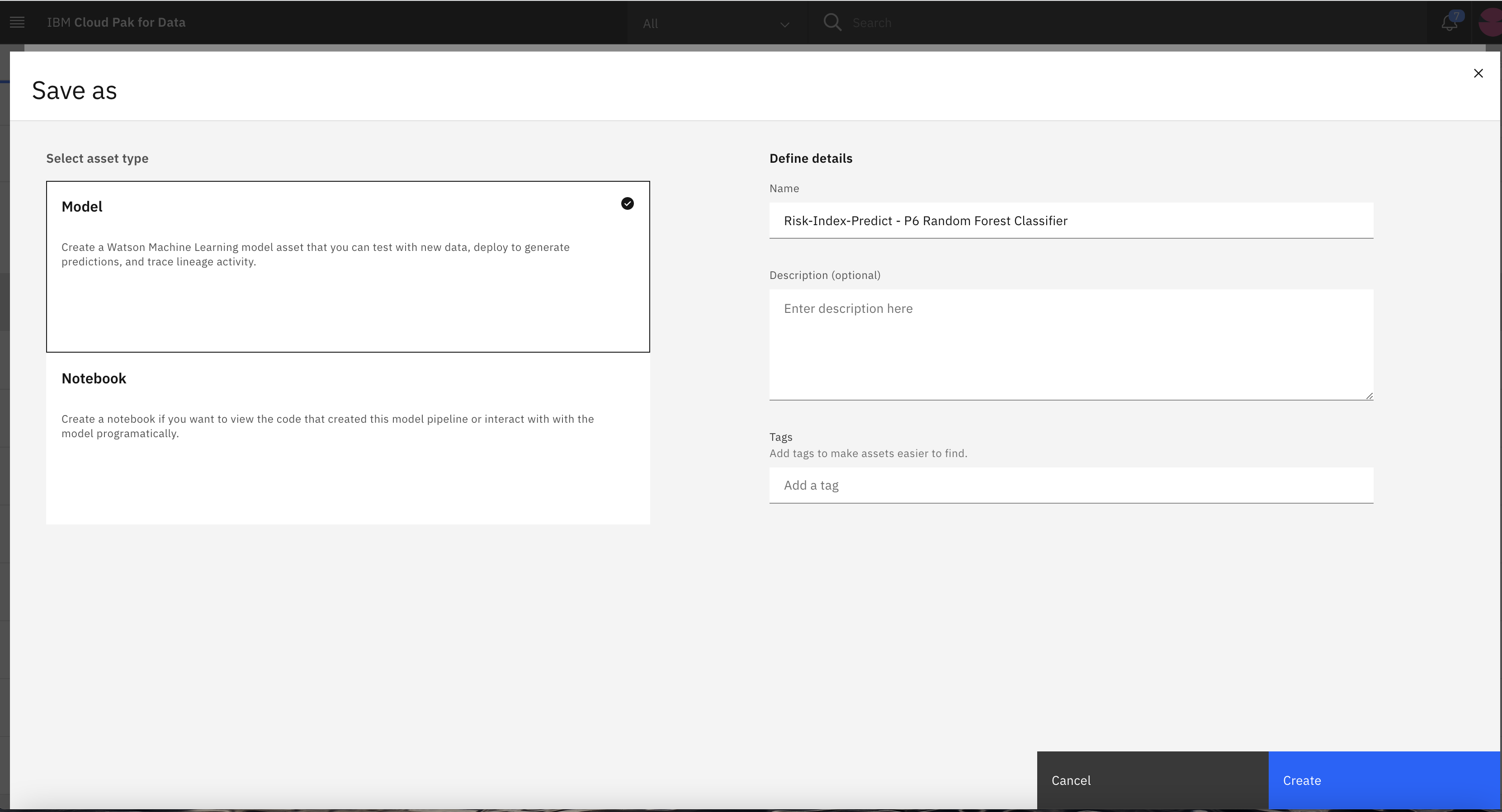Expand the All search scope dropdown
Viewport: 1502px width, 812px height.
pyautogui.click(x=717, y=24)
